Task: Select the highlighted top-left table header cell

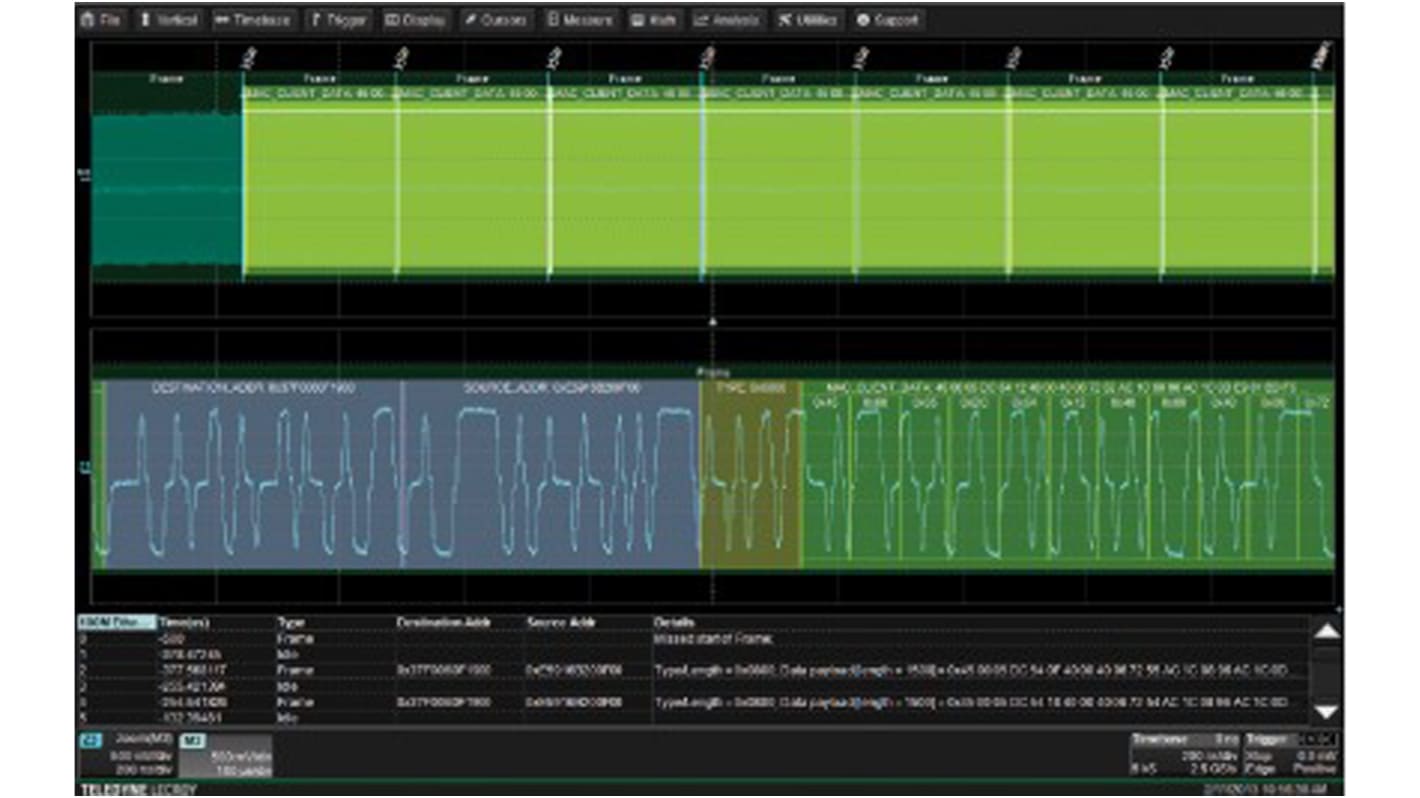Action: point(117,622)
